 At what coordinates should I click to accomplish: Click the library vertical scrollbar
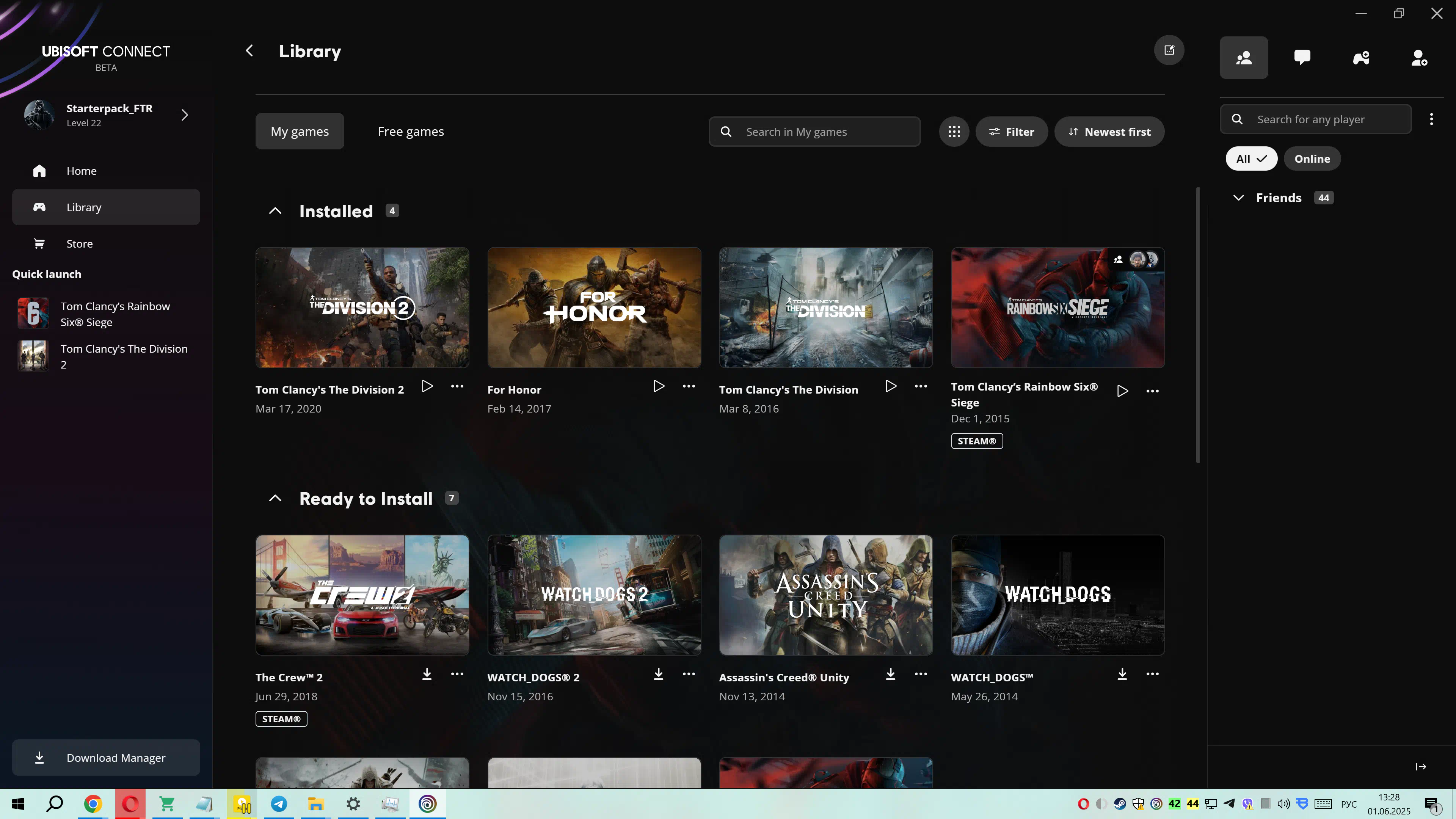click(1198, 325)
